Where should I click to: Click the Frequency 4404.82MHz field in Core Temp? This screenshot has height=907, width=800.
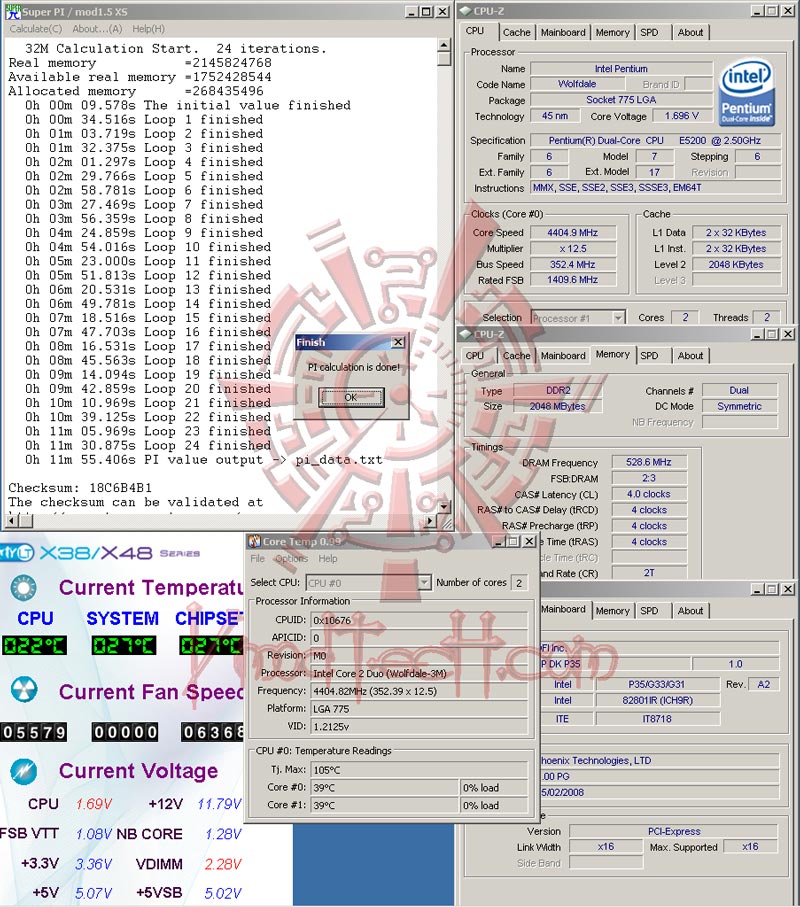[x=419, y=691]
